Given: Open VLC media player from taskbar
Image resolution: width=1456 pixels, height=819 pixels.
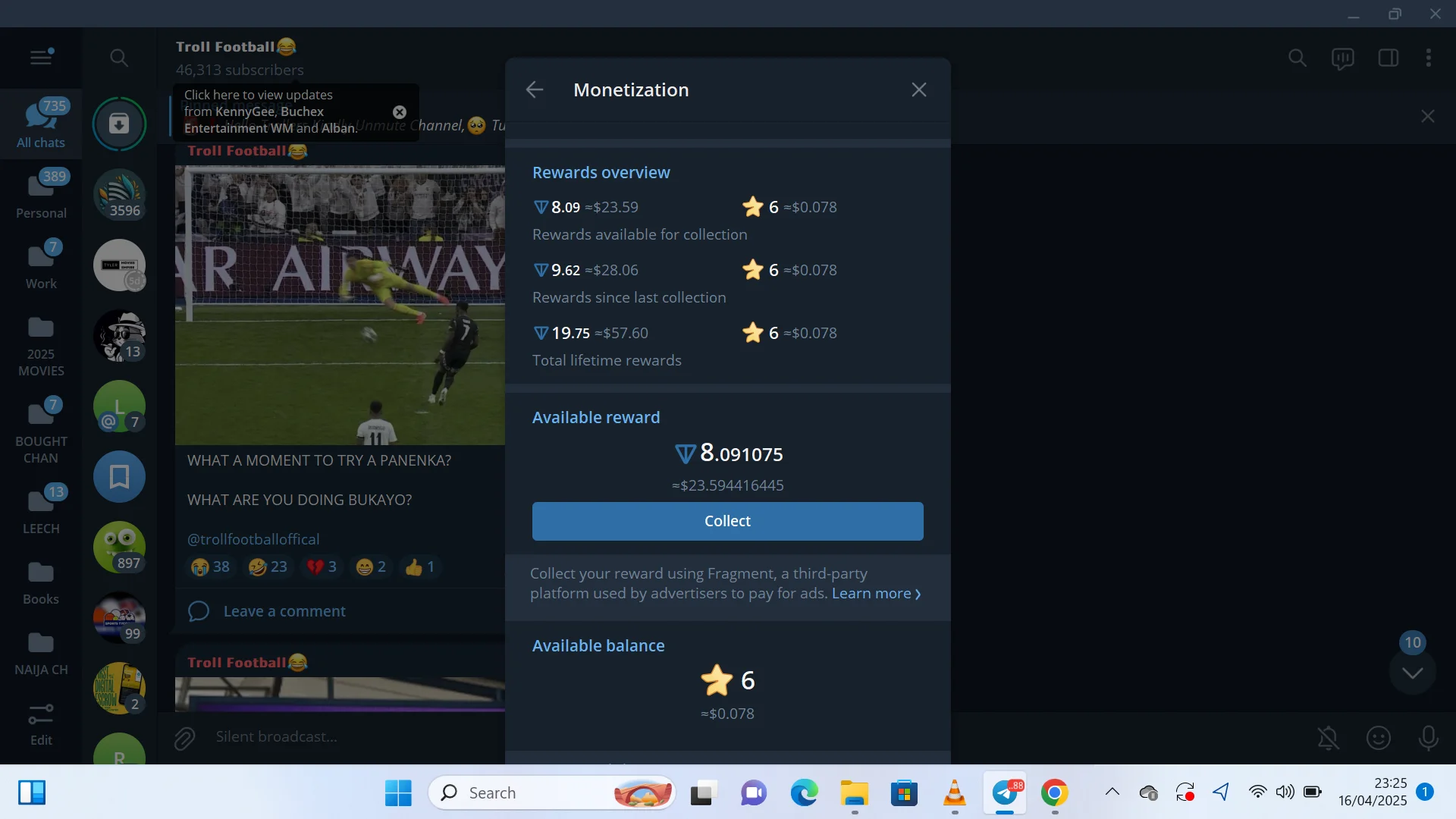Looking at the screenshot, I should [x=955, y=793].
